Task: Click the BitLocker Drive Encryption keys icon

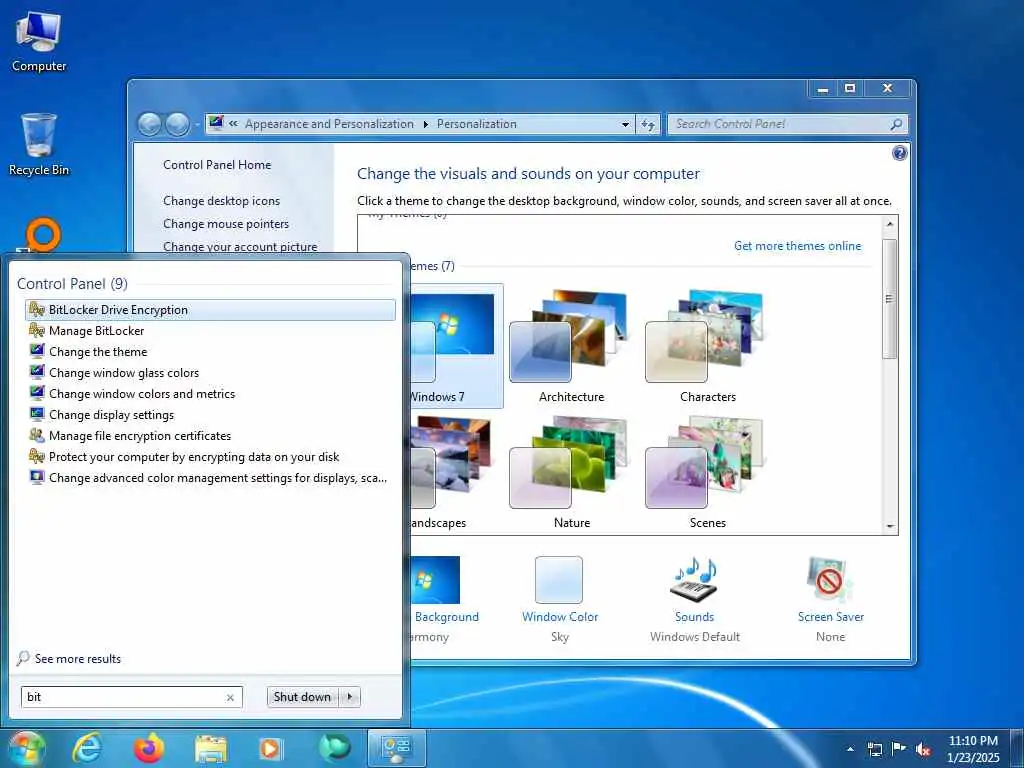Action: point(37,309)
